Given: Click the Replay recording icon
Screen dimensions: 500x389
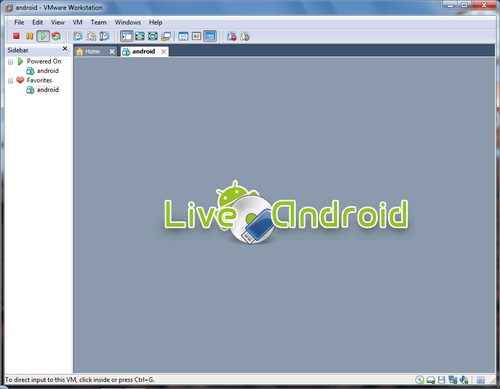Looking at the screenshot, I should pyautogui.click(x=245, y=36).
